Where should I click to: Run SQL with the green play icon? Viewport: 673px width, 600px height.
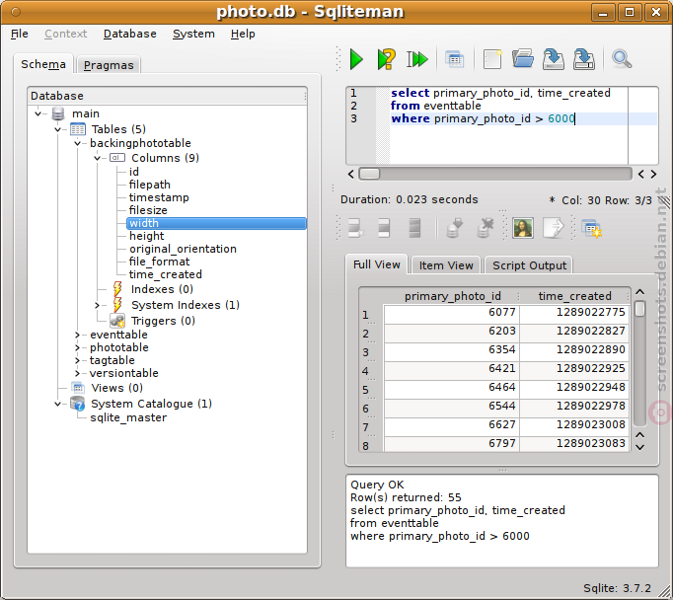pyautogui.click(x=356, y=59)
